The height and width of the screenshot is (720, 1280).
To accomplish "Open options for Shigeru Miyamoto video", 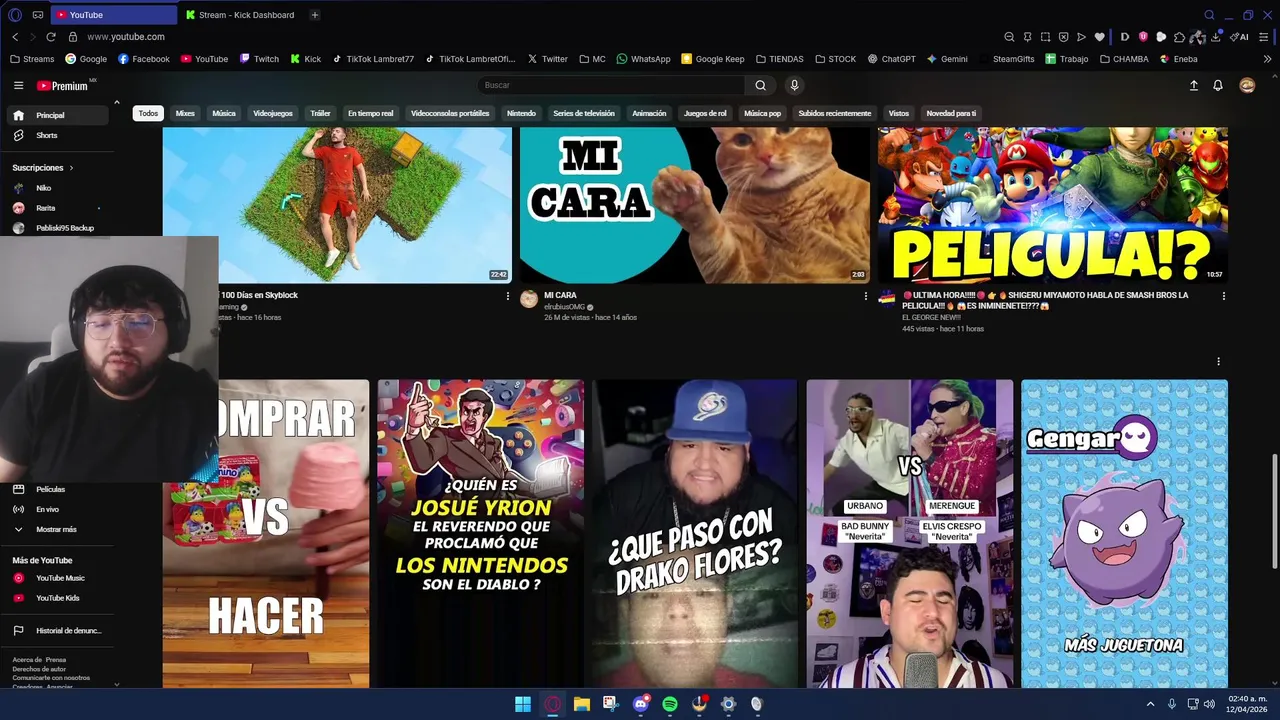I will pyautogui.click(x=1223, y=296).
